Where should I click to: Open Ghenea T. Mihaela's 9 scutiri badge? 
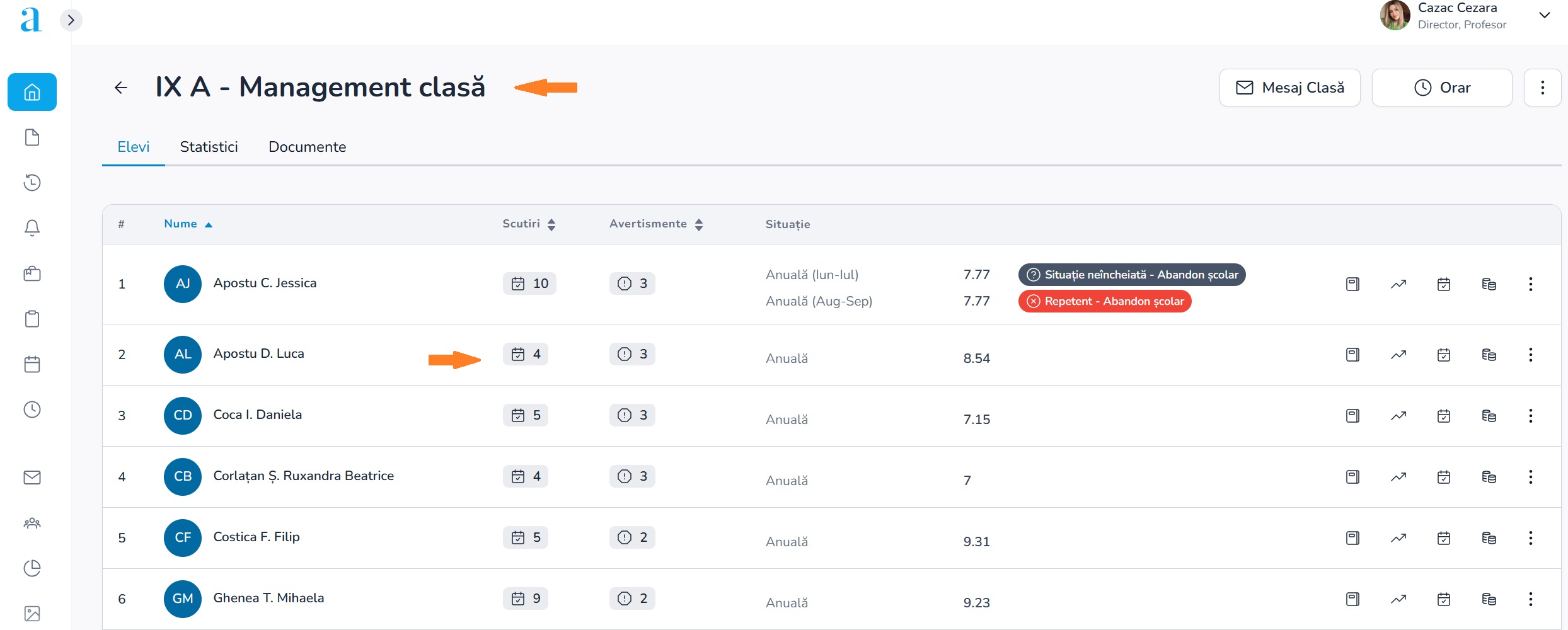pyautogui.click(x=526, y=598)
